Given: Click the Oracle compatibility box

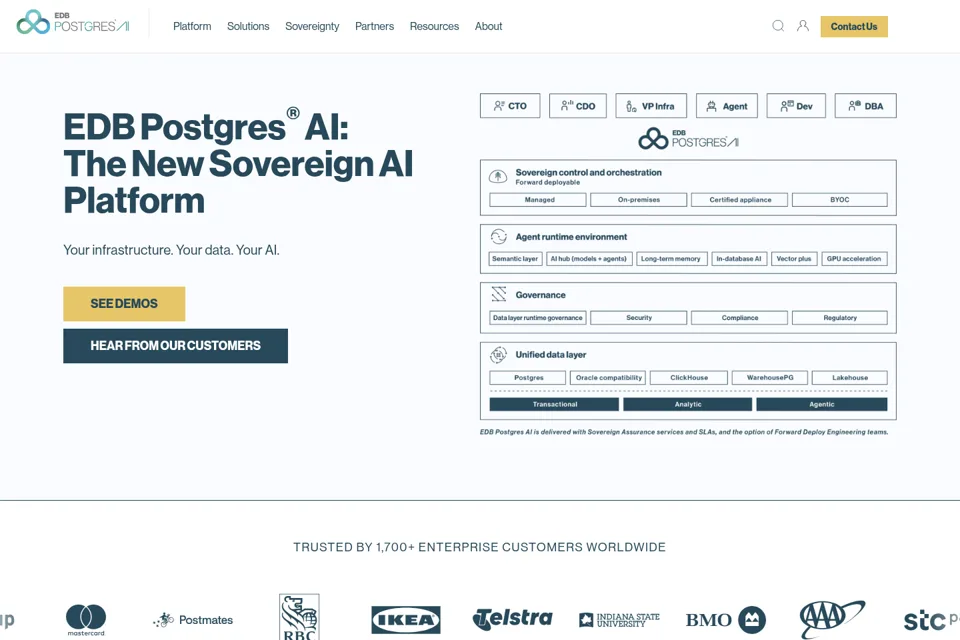Looking at the screenshot, I should (x=608, y=378).
